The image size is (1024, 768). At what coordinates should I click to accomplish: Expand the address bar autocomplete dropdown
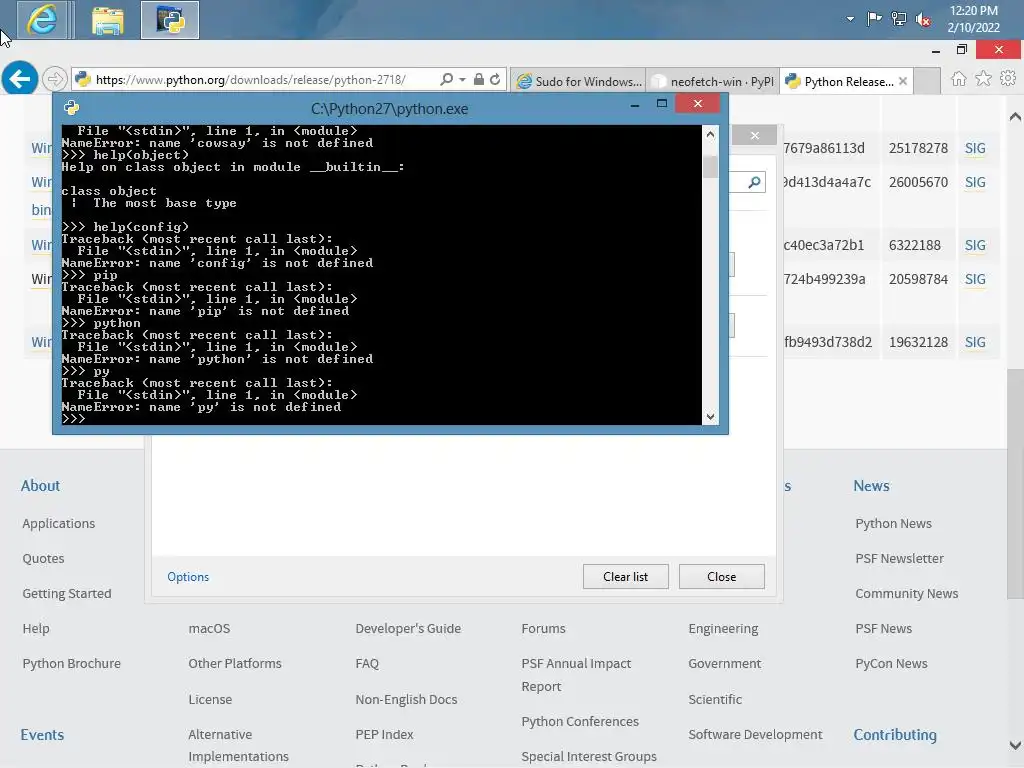coord(462,80)
